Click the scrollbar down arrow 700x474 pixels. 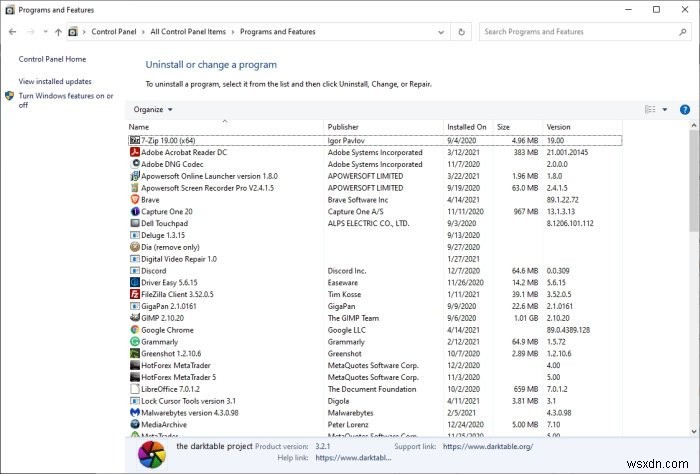[x=694, y=431]
